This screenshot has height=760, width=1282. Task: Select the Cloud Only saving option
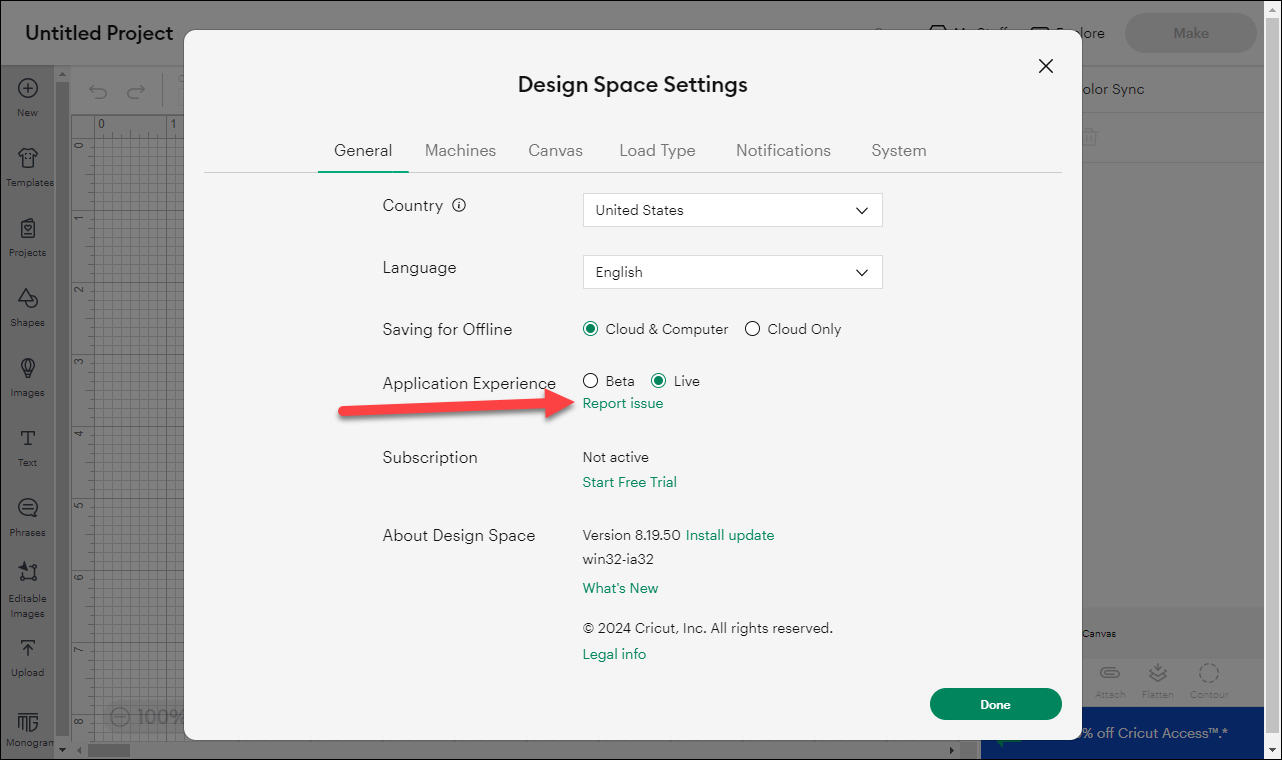click(753, 329)
